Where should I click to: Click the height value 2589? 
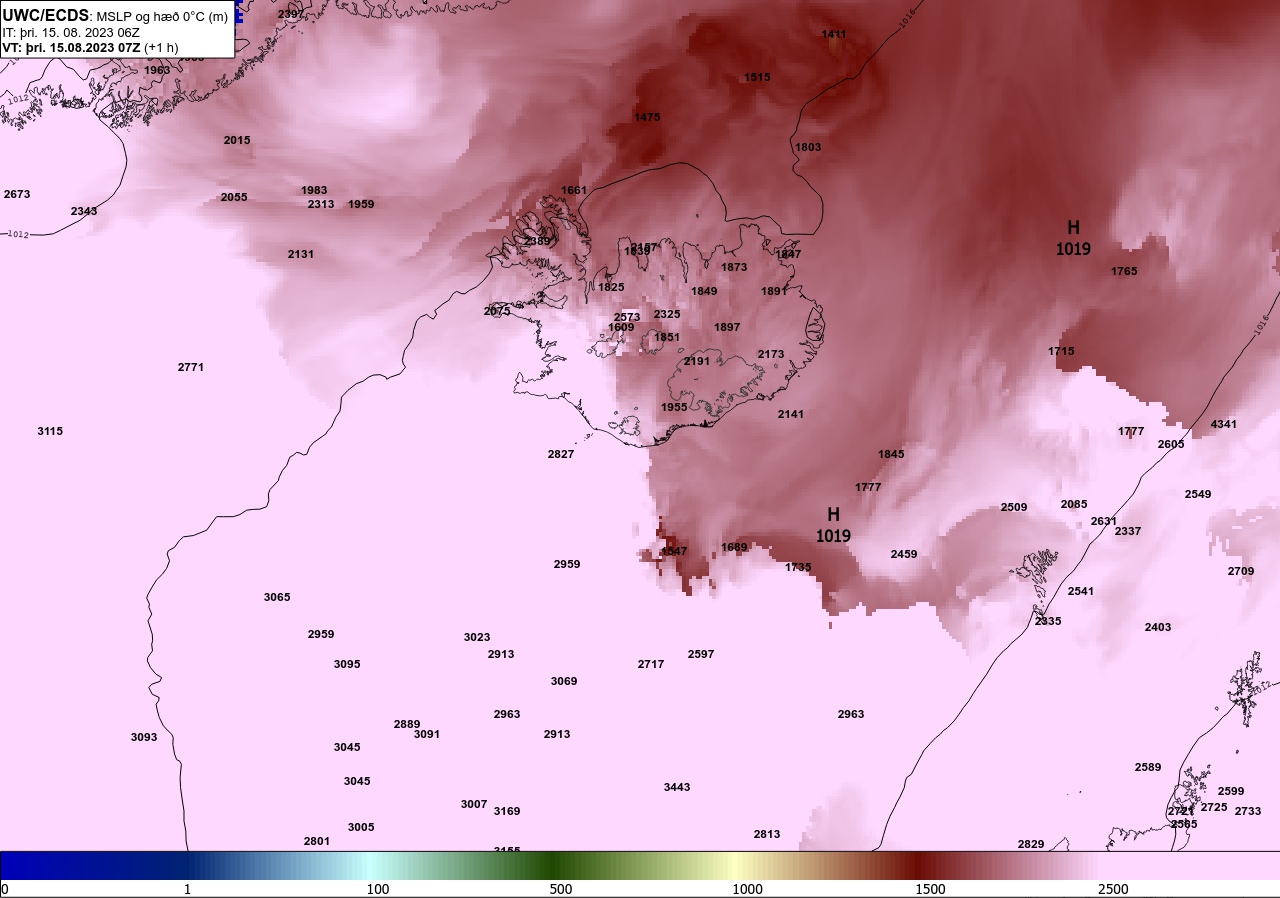pos(1148,767)
